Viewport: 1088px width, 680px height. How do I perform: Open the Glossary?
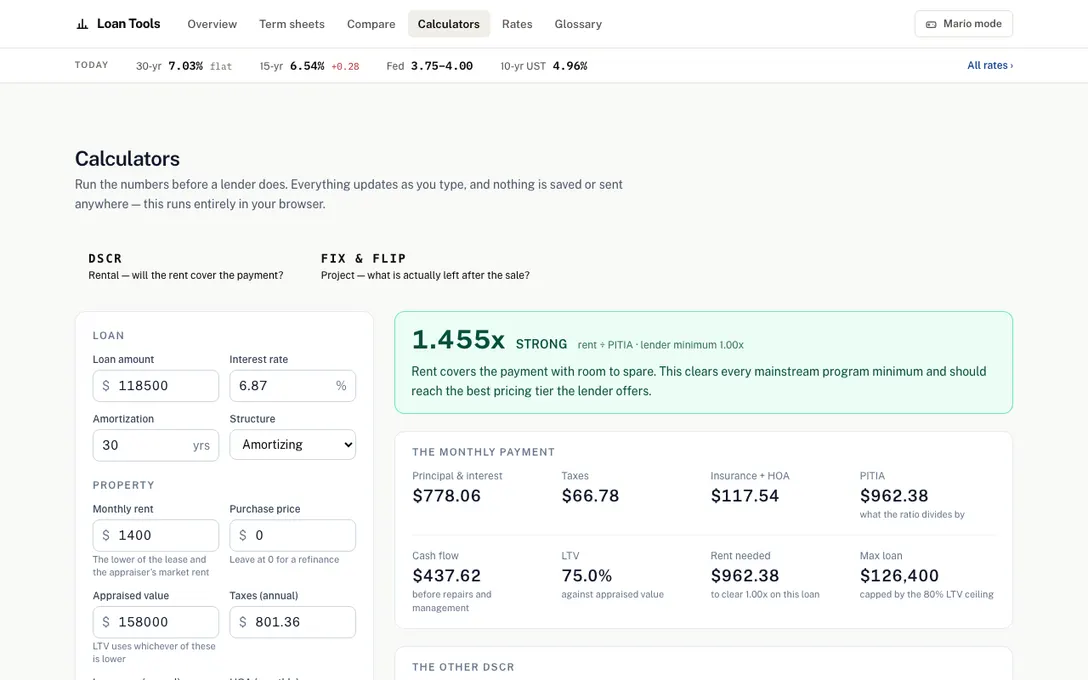[578, 24]
